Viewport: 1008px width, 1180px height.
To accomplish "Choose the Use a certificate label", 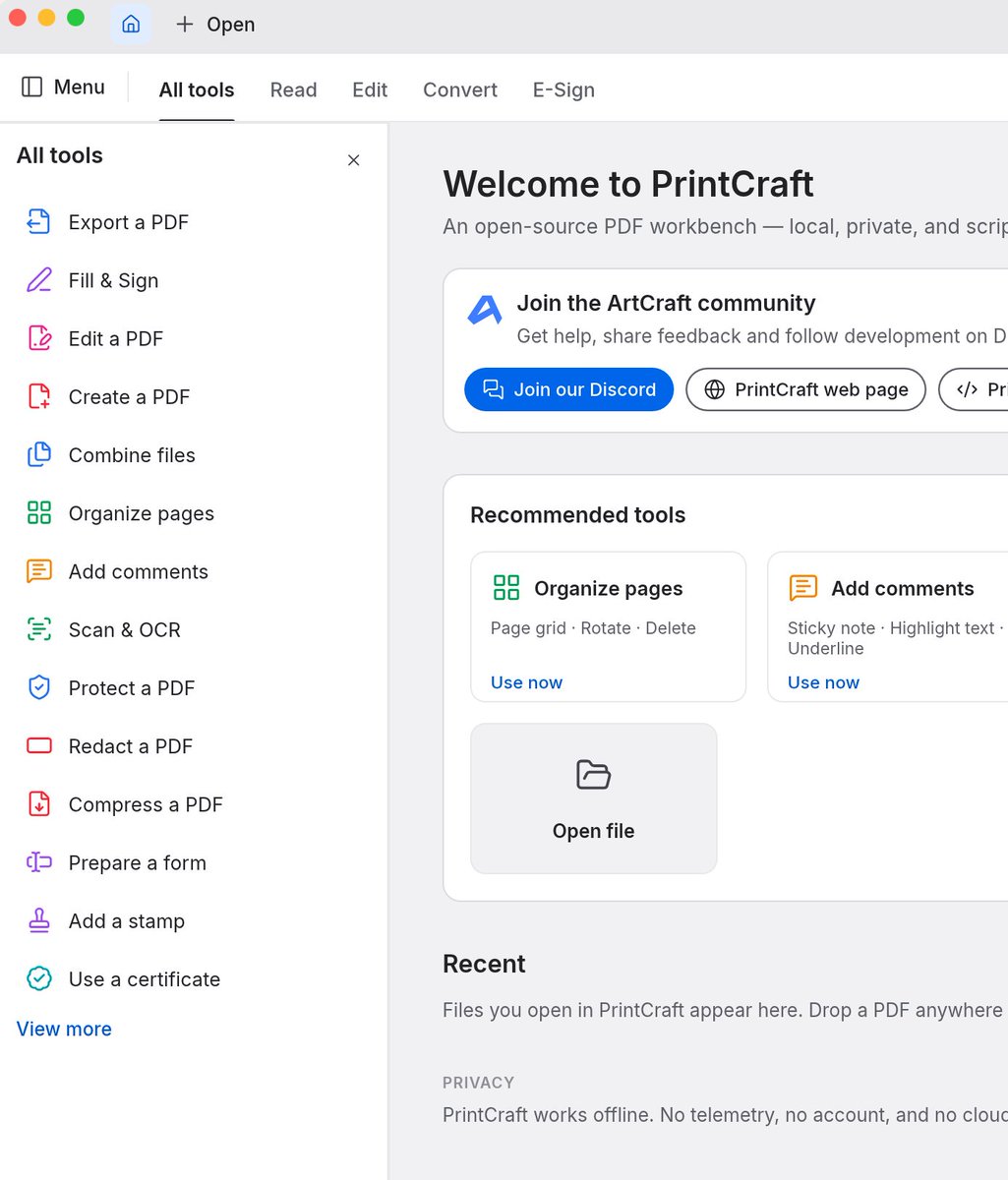I will (145, 979).
